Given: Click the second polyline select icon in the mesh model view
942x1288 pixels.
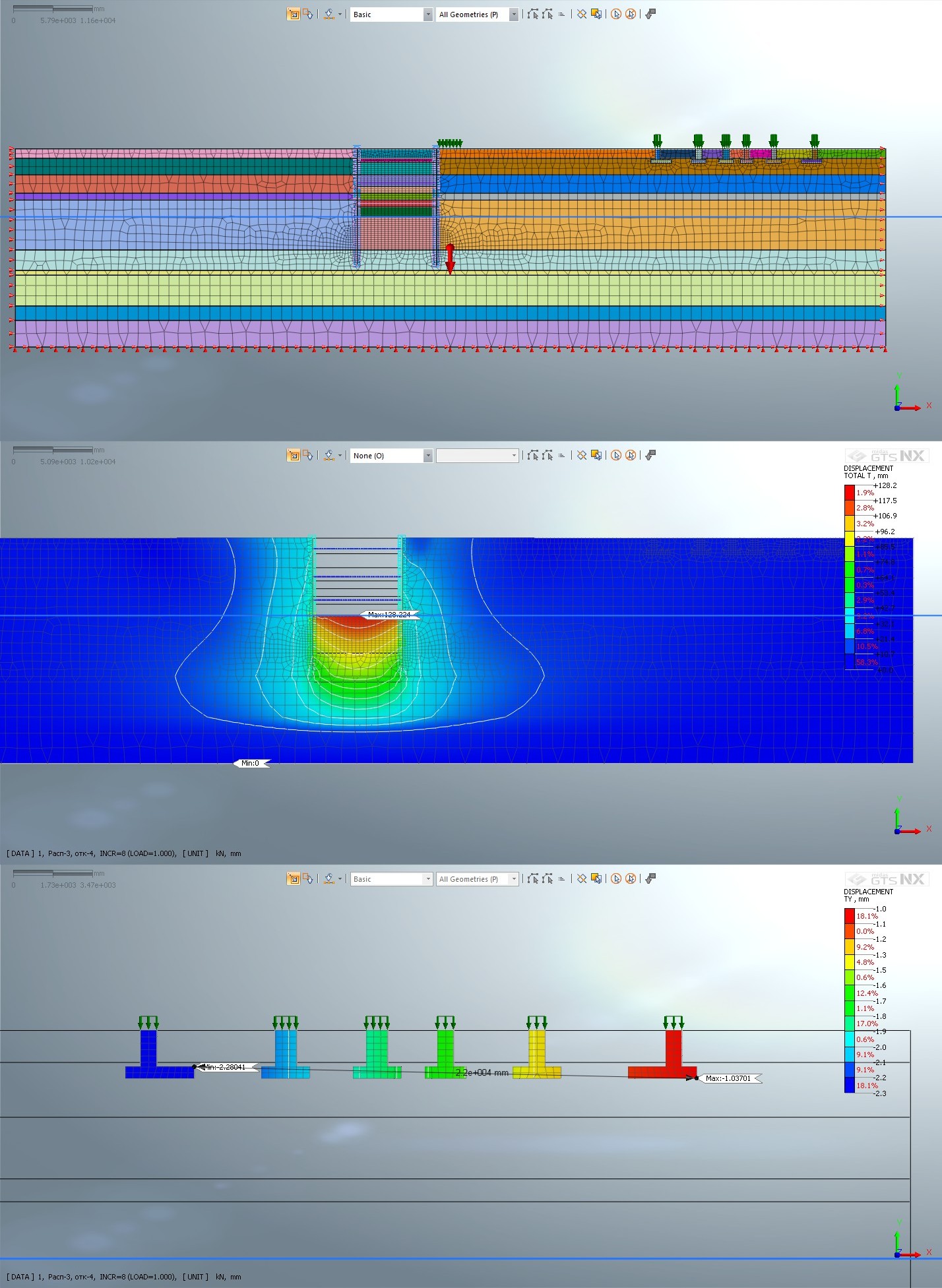Looking at the screenshot, I should click(548, 14).
